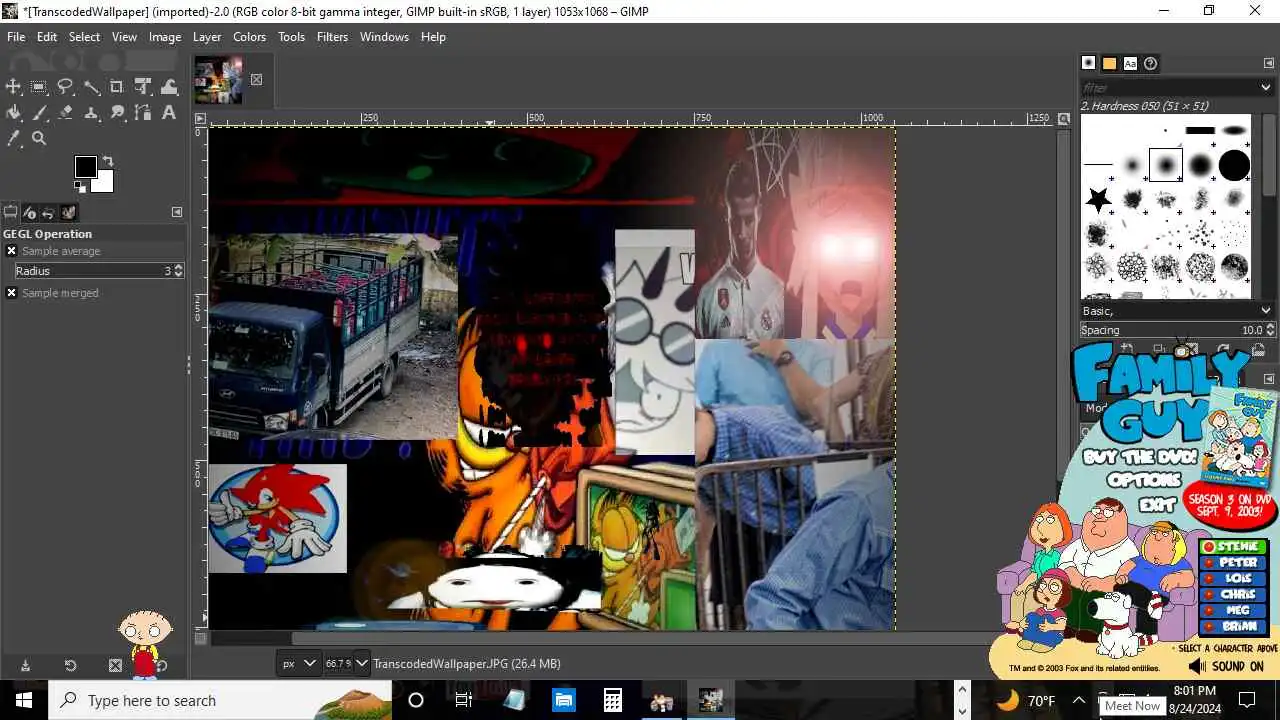Open the Patterns tab
The width and height of the screenshot is (1280, 720).
pos(1109,63)
